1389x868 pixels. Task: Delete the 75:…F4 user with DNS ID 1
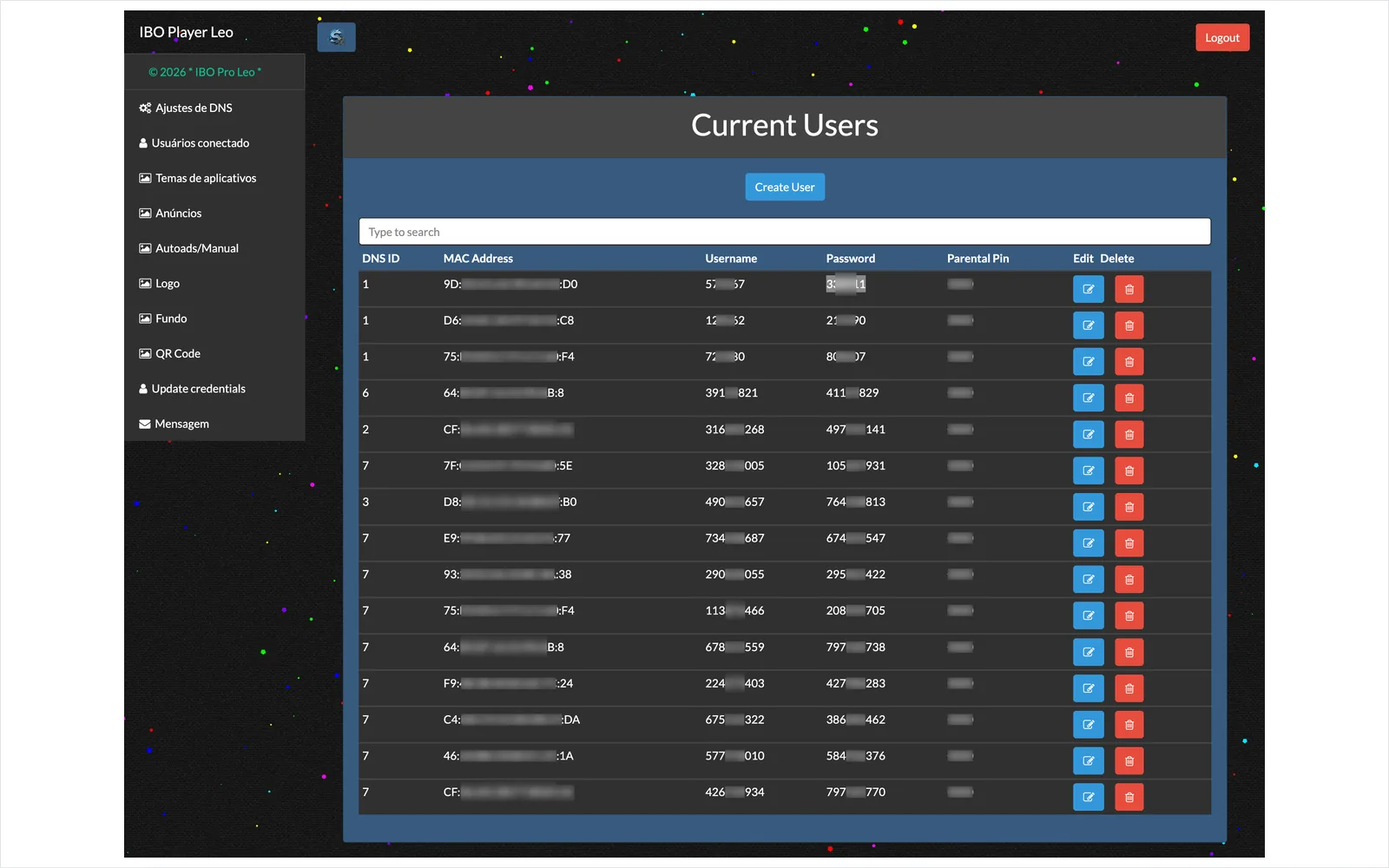[1129, 362]
